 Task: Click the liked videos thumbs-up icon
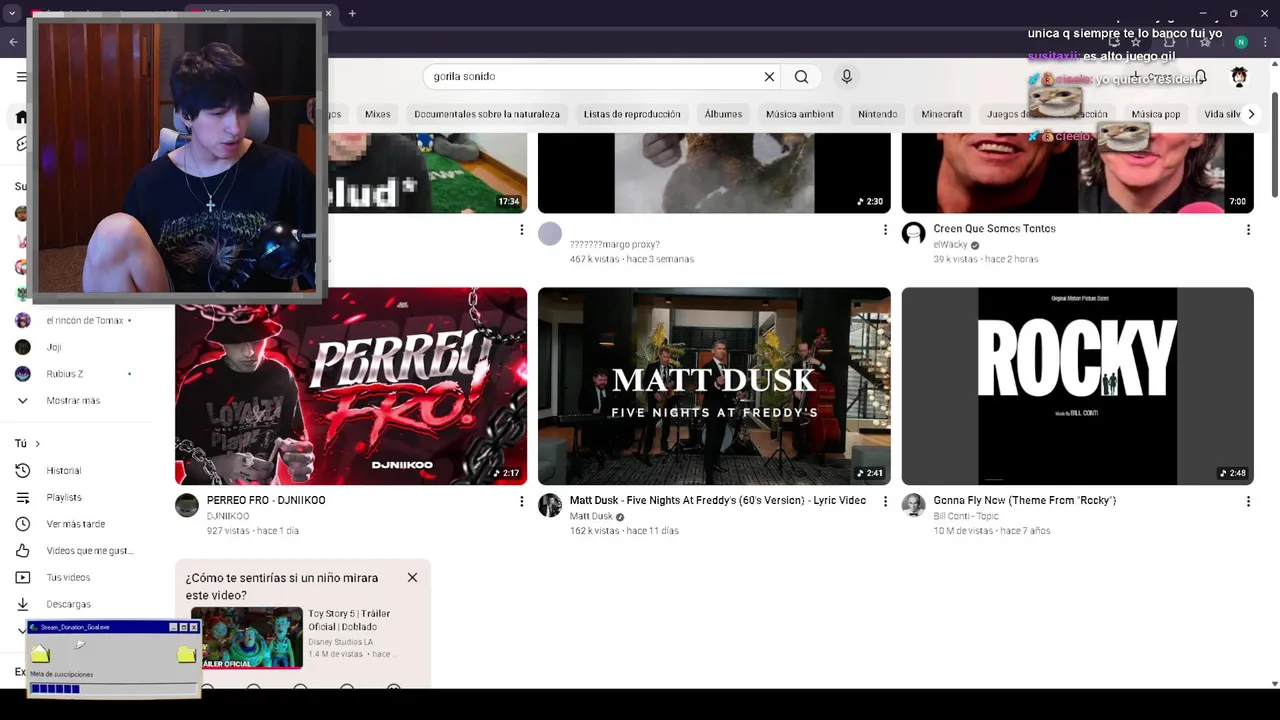point(22,551)
